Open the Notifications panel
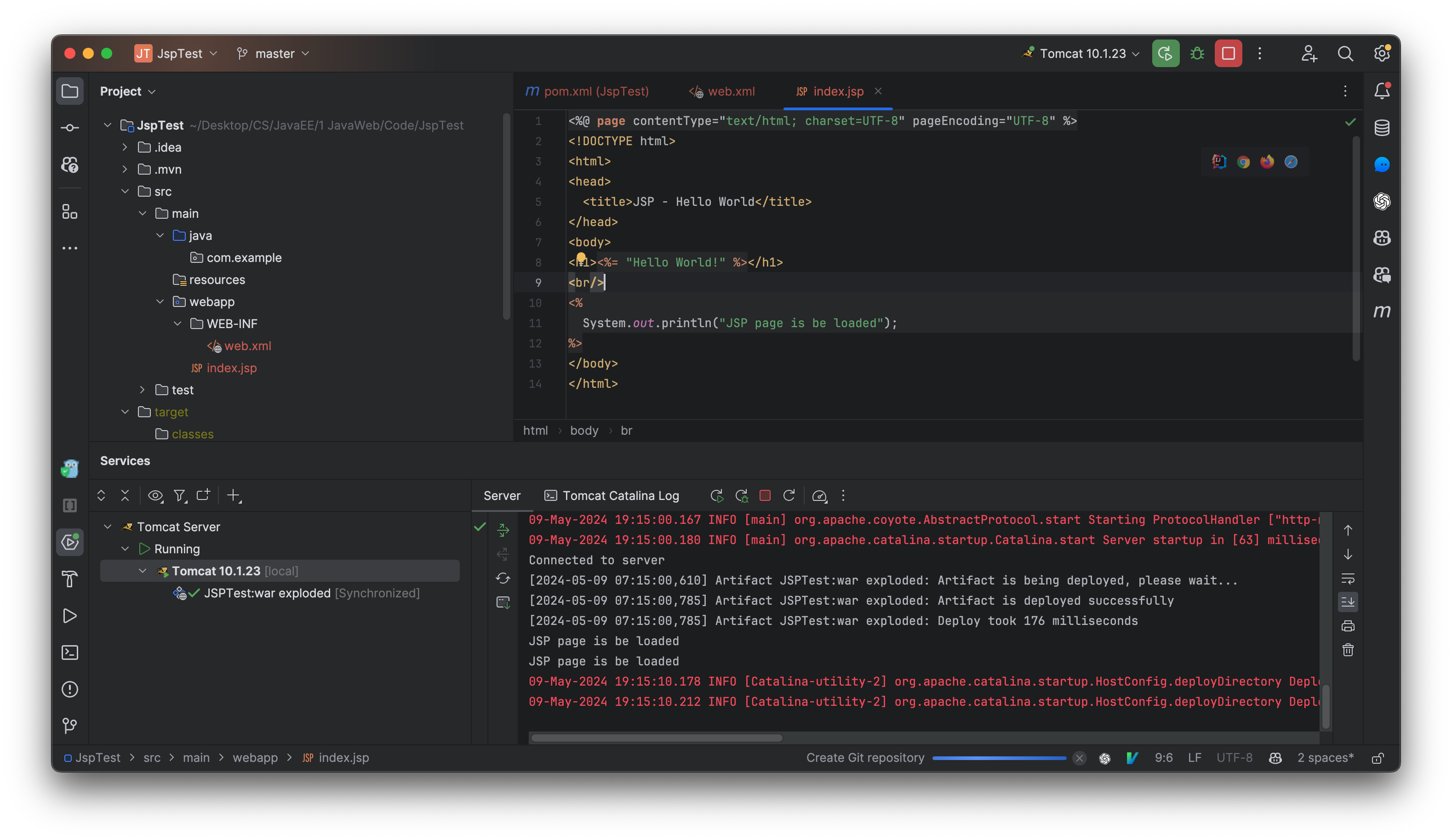 click(x=1382, y=91)
